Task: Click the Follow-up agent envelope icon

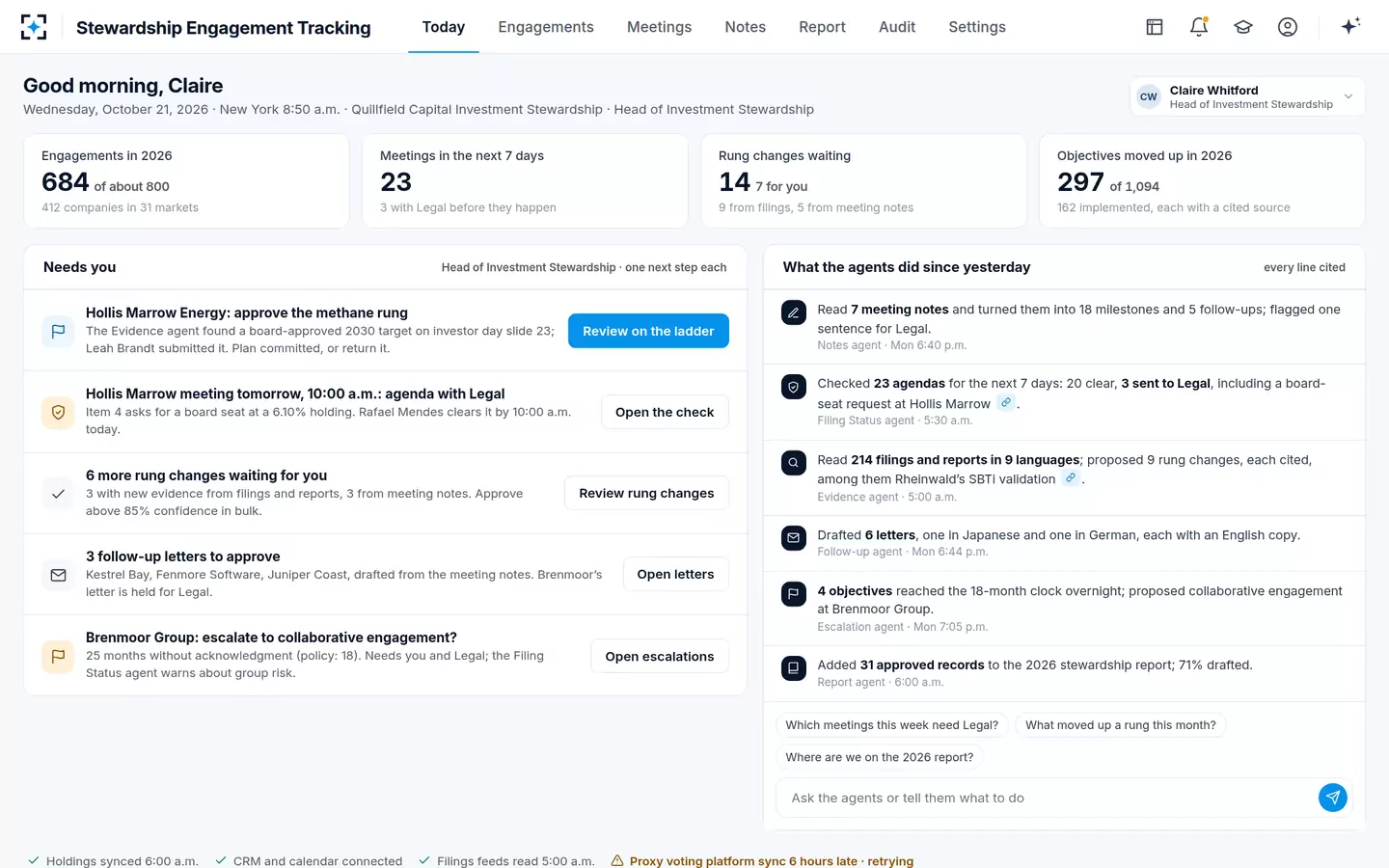Action: pos(793,538)
